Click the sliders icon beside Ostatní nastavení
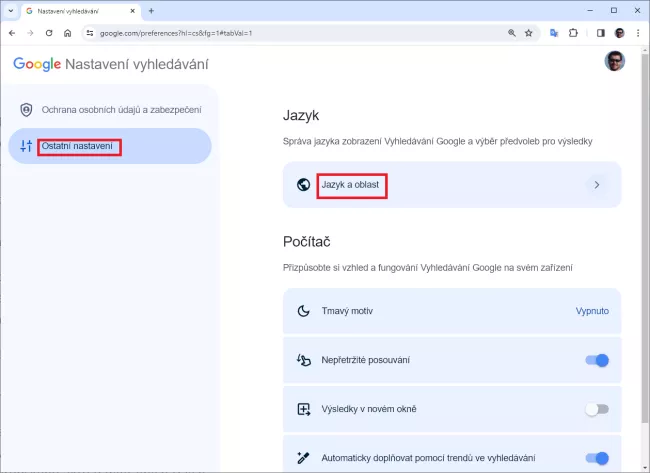This screenshot has width=650, height=473. pos(26,146)
